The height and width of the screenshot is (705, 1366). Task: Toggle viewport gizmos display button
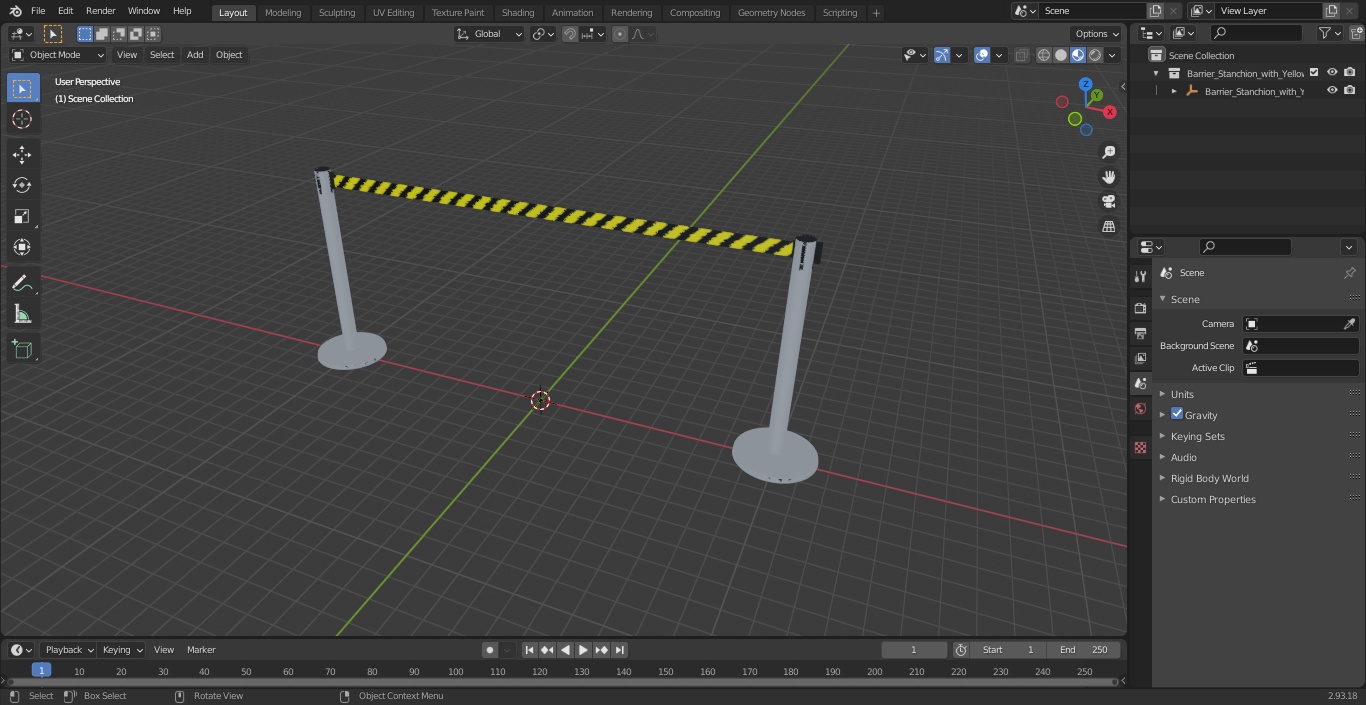(x=941, y=55)
